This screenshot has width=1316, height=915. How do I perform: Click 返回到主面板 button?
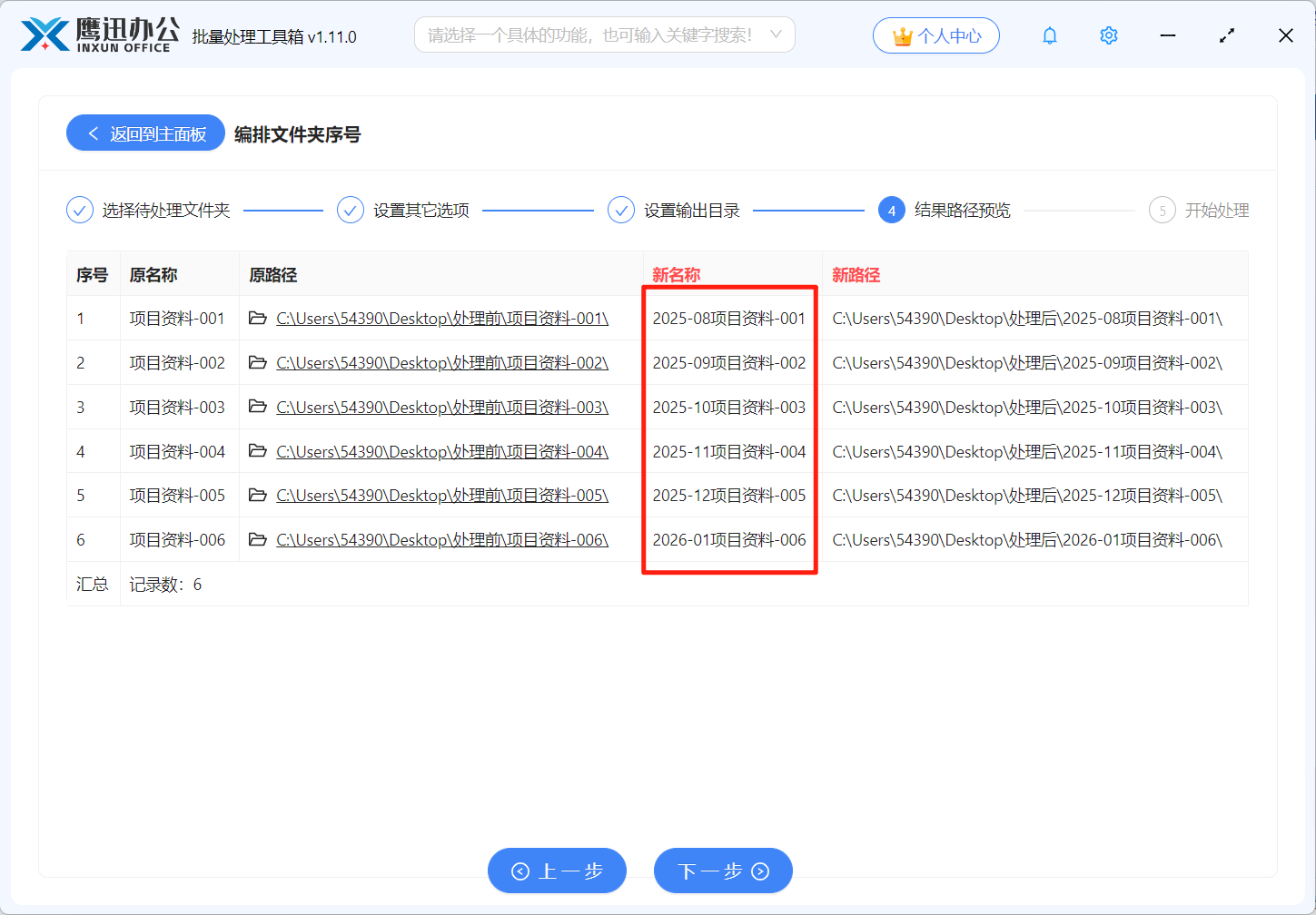pyautogui.click(x=145, y=133)
